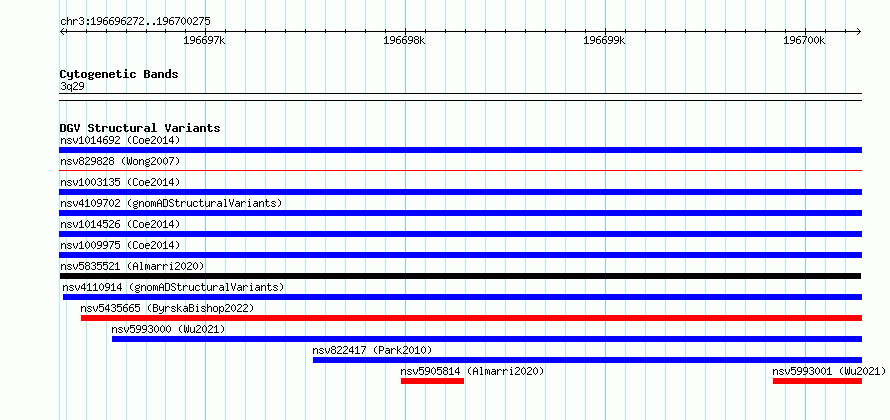Click the thin red line for nsv829828

460,170
